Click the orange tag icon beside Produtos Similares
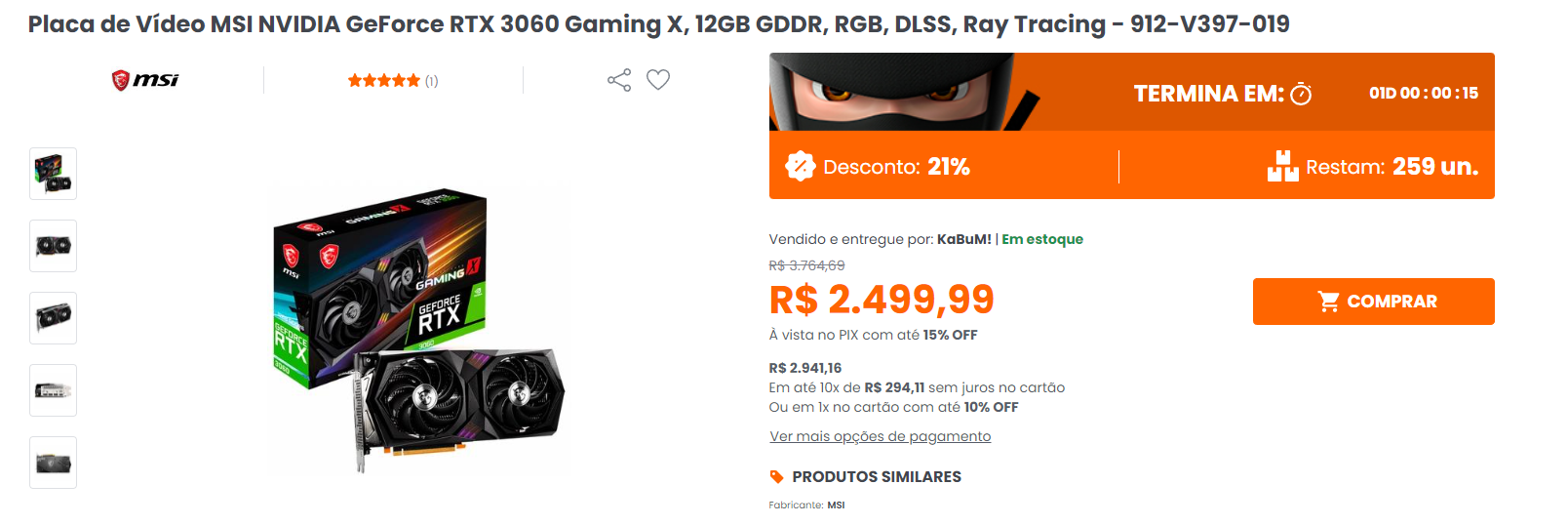The width and height of the screenshot is (1568, 525). (x=776, y=477)
